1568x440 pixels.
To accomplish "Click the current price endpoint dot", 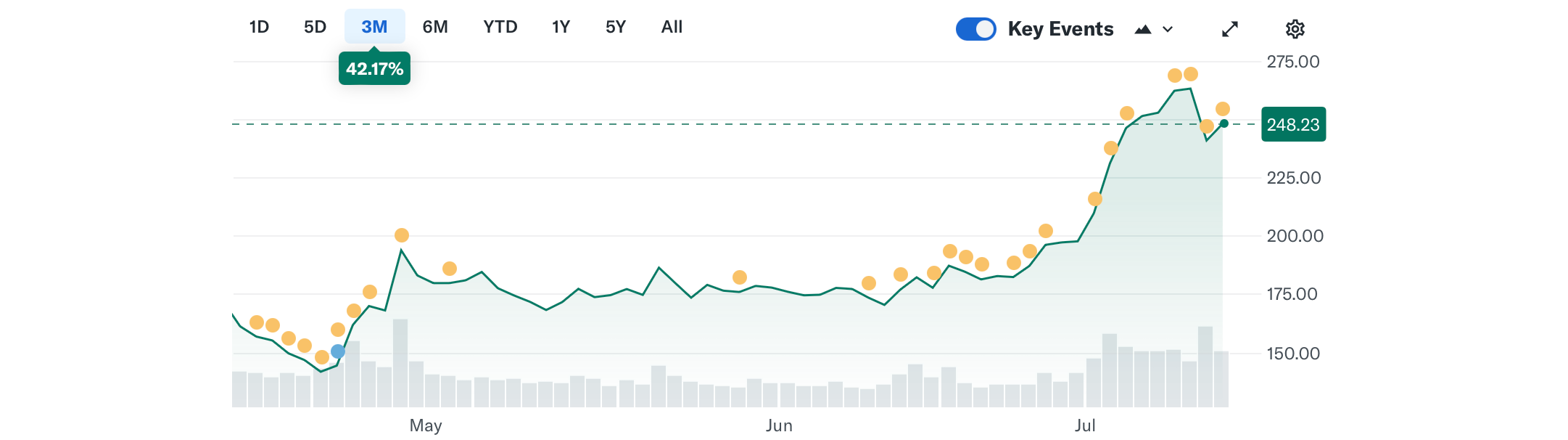I will [1224, 123].
